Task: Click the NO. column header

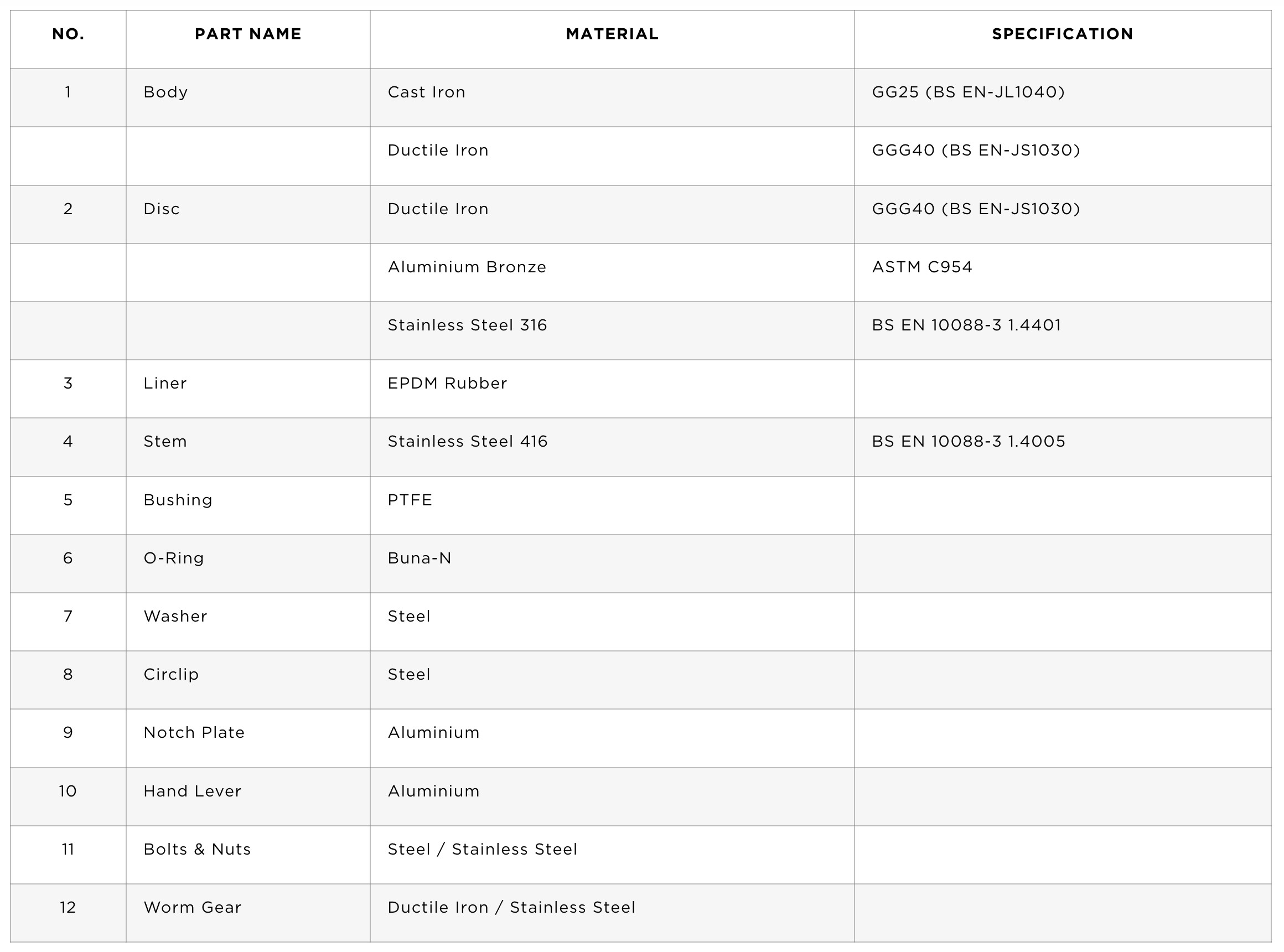Action: 68,39
